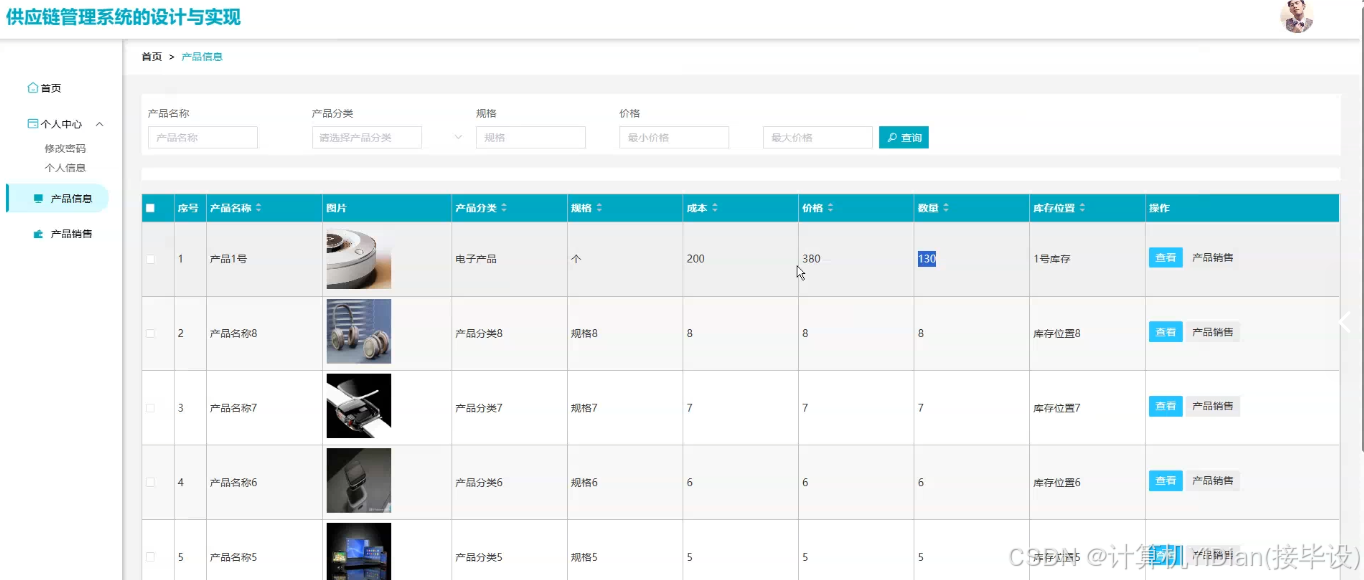Check the checkbox for row 产品1号
The image size is (1364, 580).
click(x=151, y=259)
